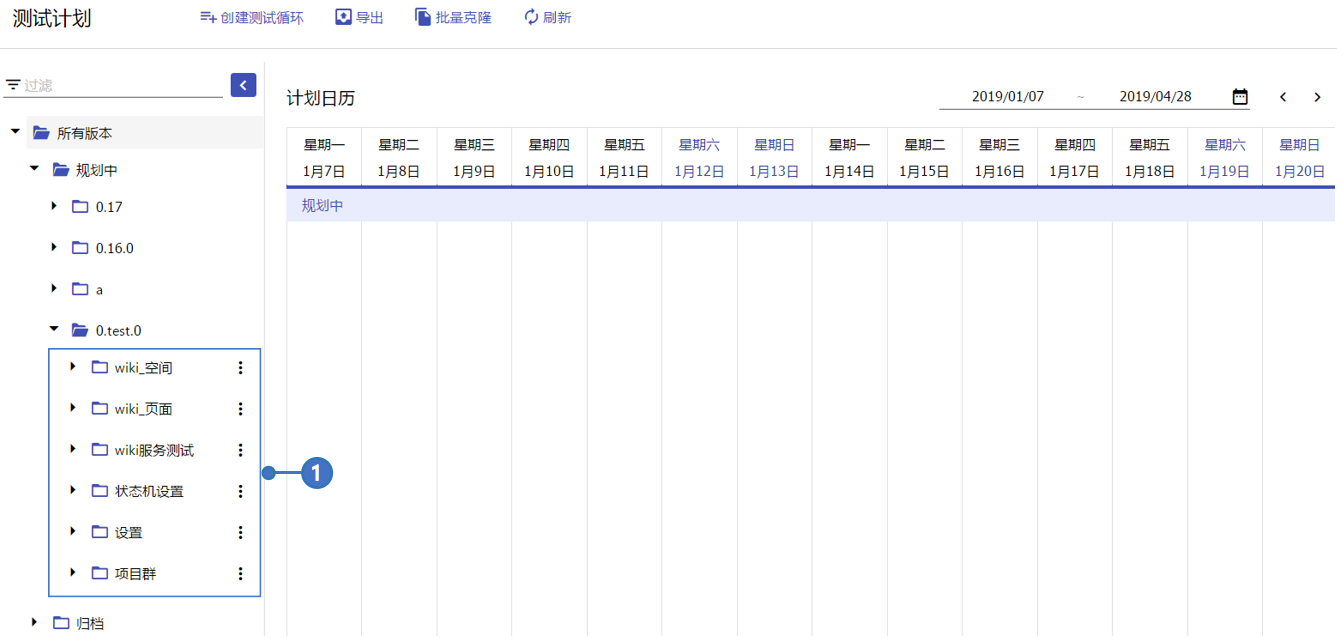Collapse the 0.test.0 folder

point(54,329)
